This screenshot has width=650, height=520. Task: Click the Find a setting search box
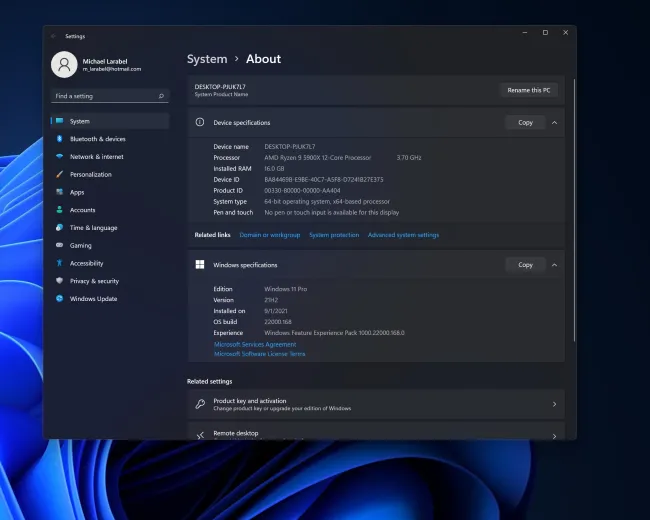coord(110,96)
